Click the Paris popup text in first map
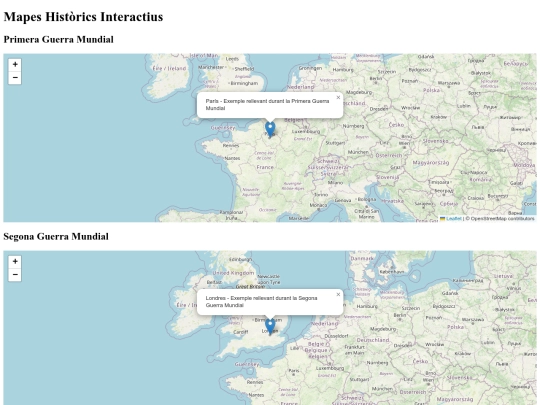The image size is (540, 405). pos(268,104)
